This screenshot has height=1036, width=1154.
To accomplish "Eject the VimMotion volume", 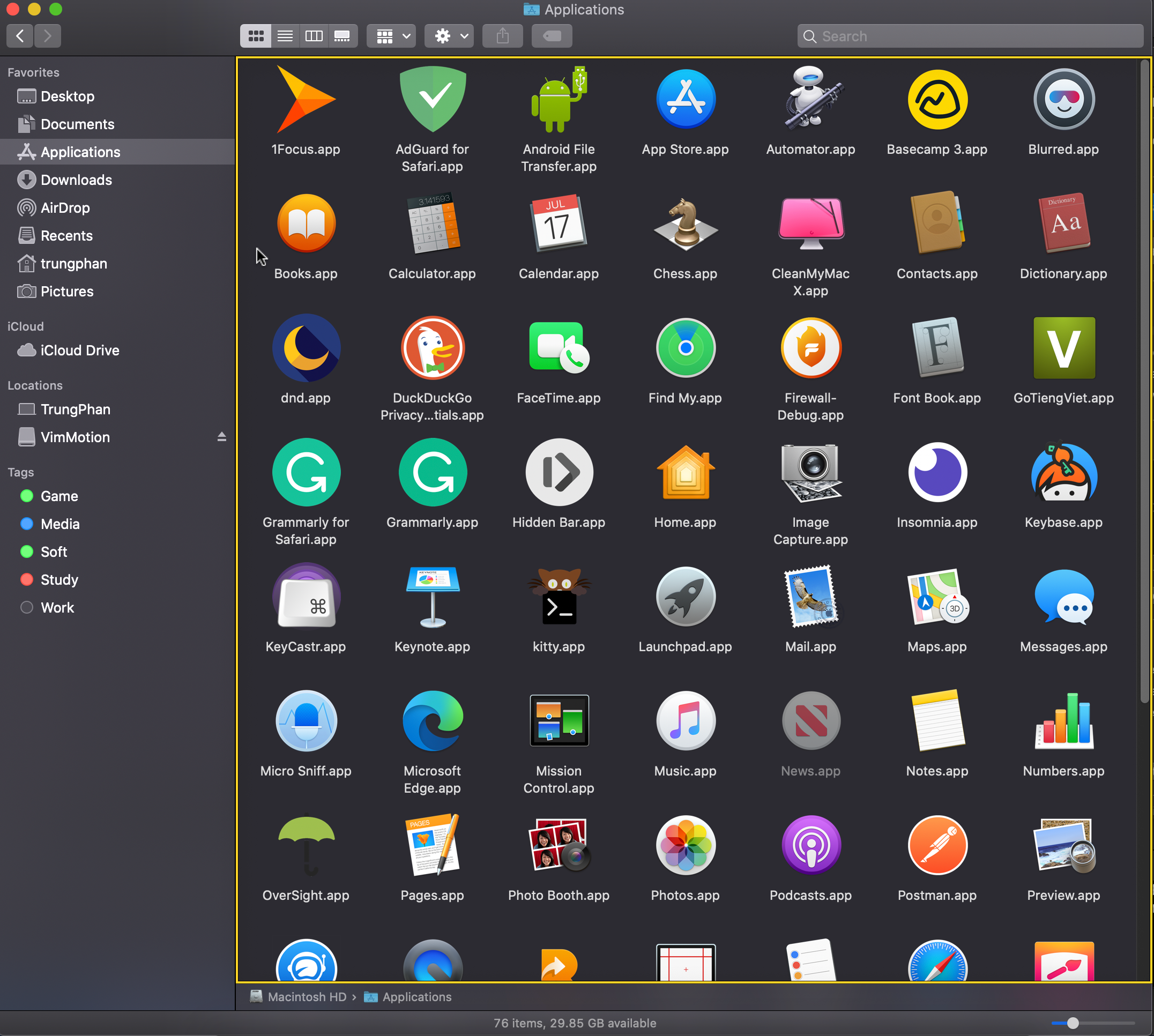I will click(221, 437).
